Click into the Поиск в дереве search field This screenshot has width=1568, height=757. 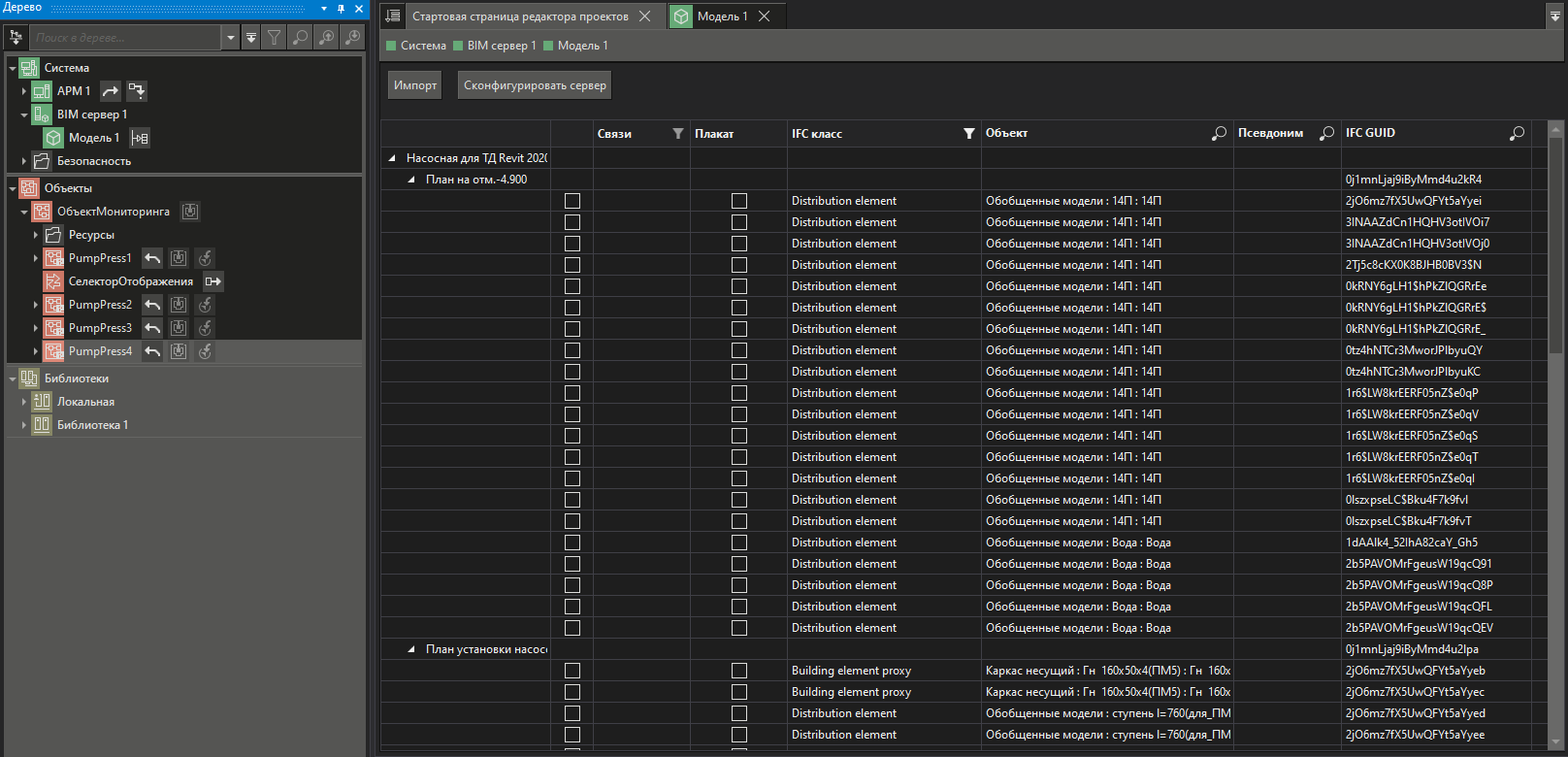coord(126,38)
